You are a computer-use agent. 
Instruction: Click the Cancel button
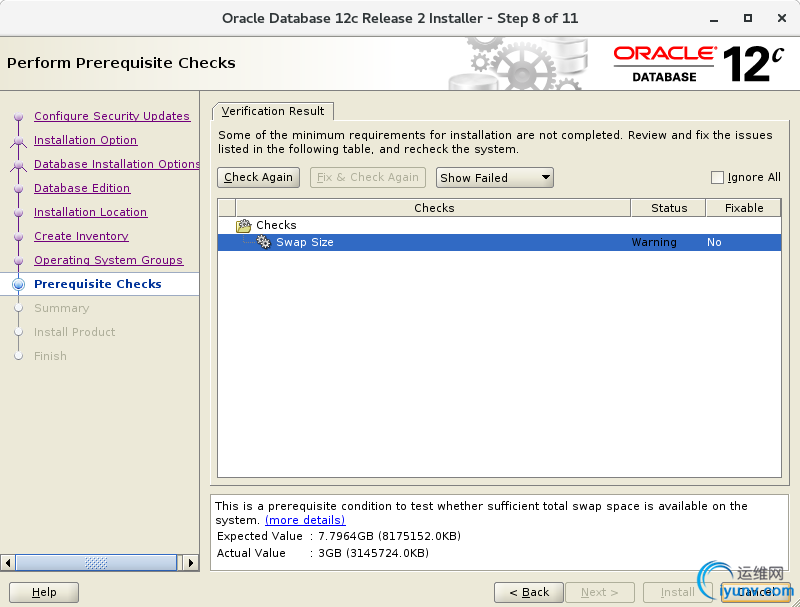tap(756, 592)
